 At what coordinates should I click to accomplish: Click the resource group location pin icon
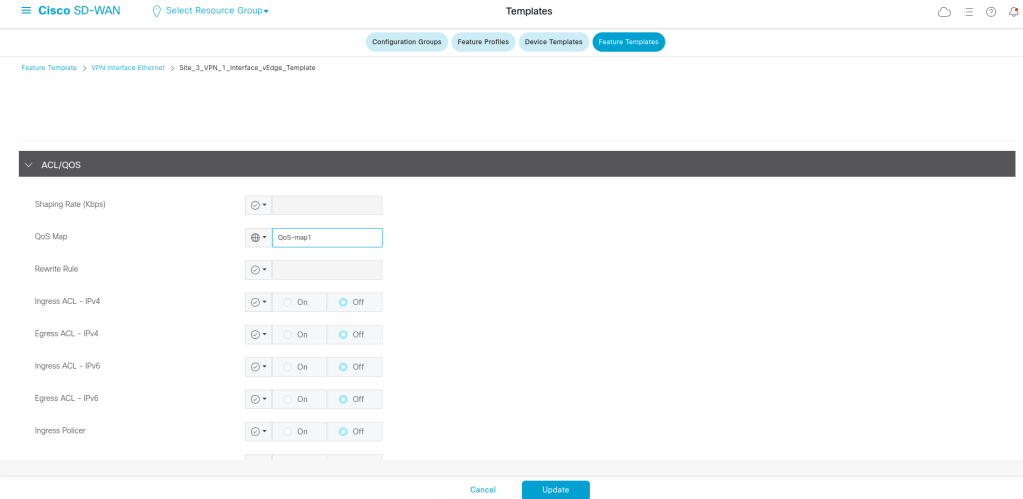coord(156,11)
